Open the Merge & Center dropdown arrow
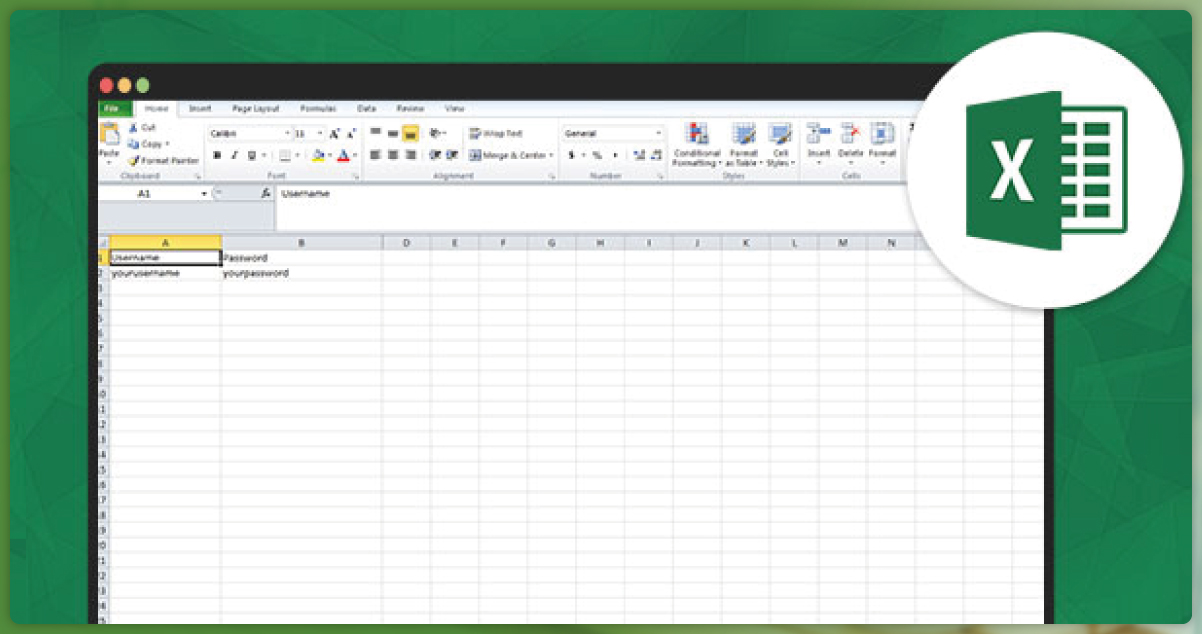This screenshot has width=1202, height=634. (x=551, y=155)
